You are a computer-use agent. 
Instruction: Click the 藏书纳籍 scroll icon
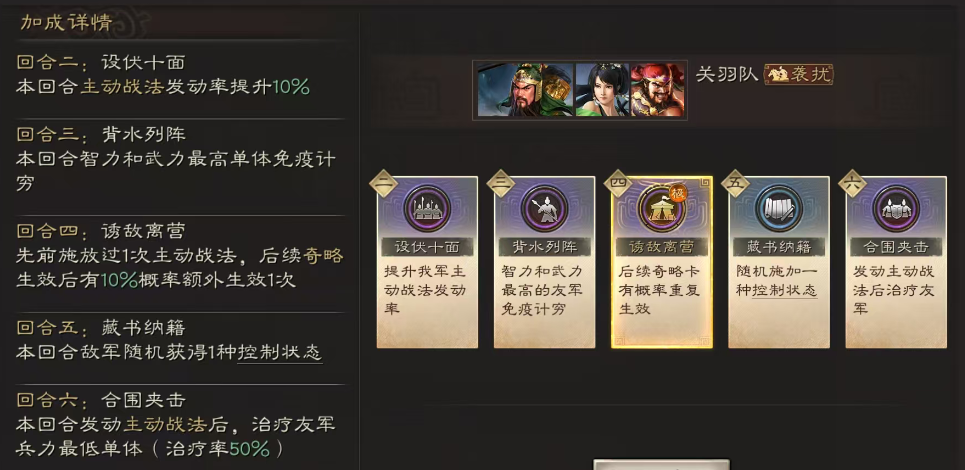tap(779, 209)
